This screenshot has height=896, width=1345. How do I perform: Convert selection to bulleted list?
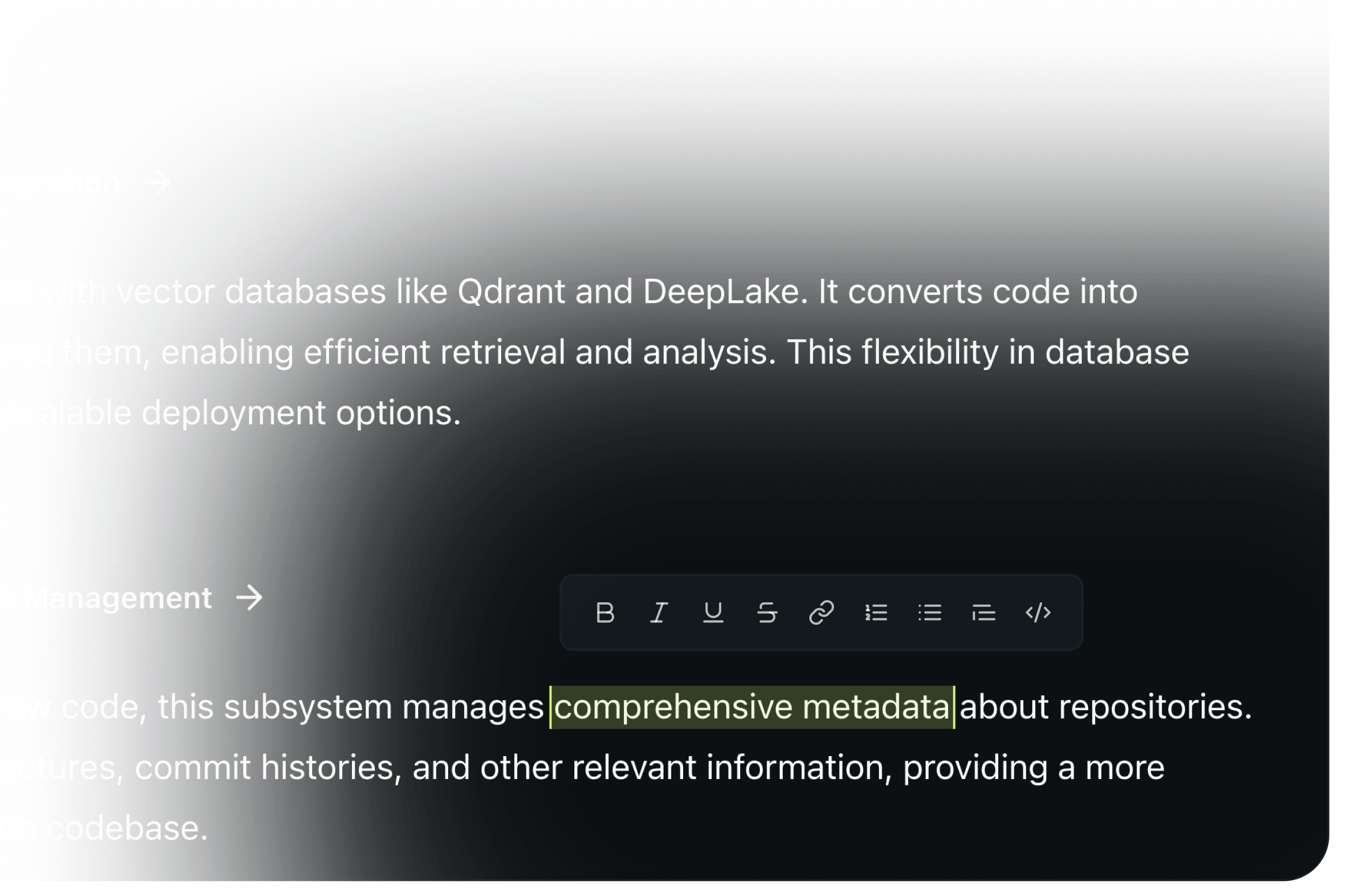click(930, 613)
